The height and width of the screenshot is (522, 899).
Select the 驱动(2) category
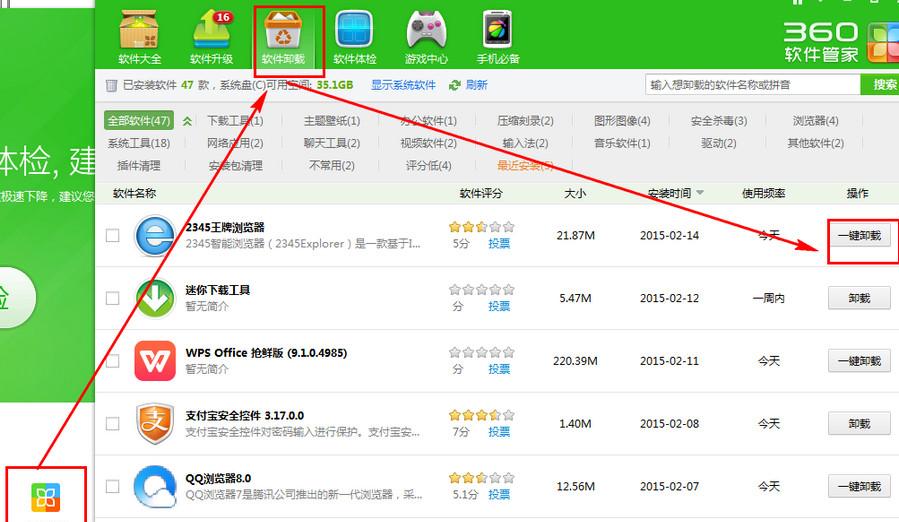click(x=719, y=143)
